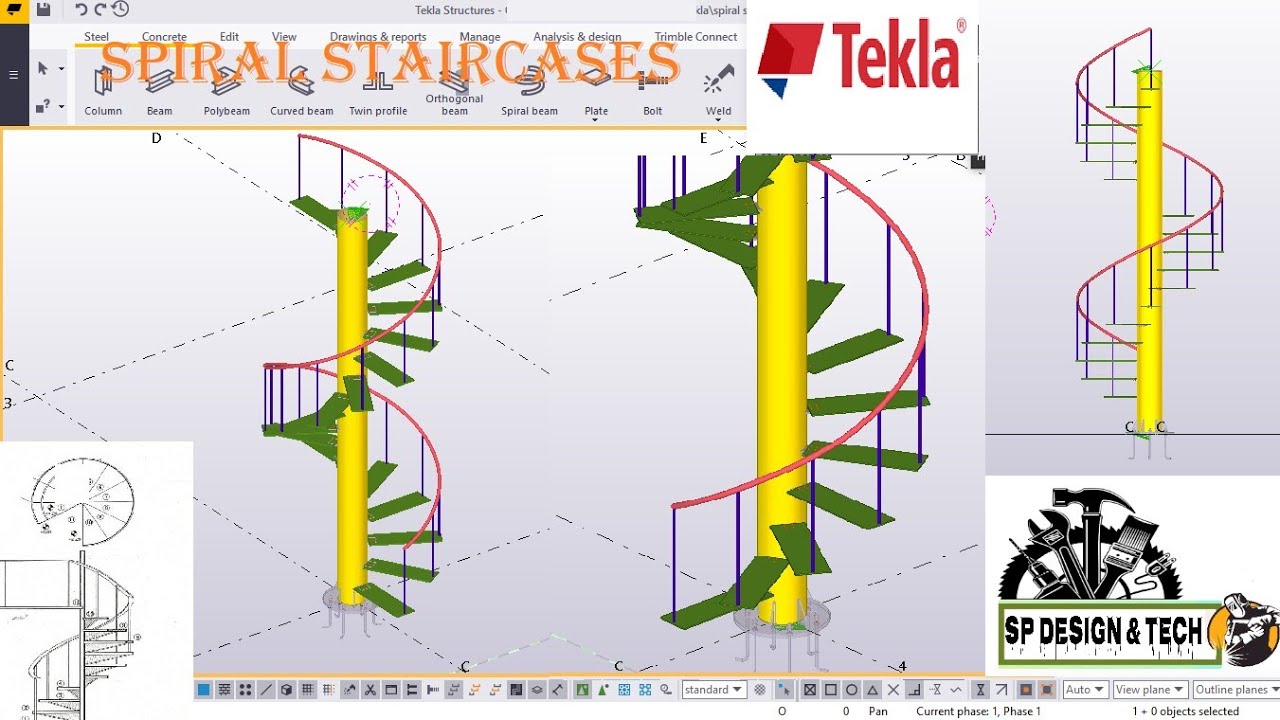Open the Trimble Connect tab
The height and width of the screenshot is (720, 1280).
[x=696, y=37]
